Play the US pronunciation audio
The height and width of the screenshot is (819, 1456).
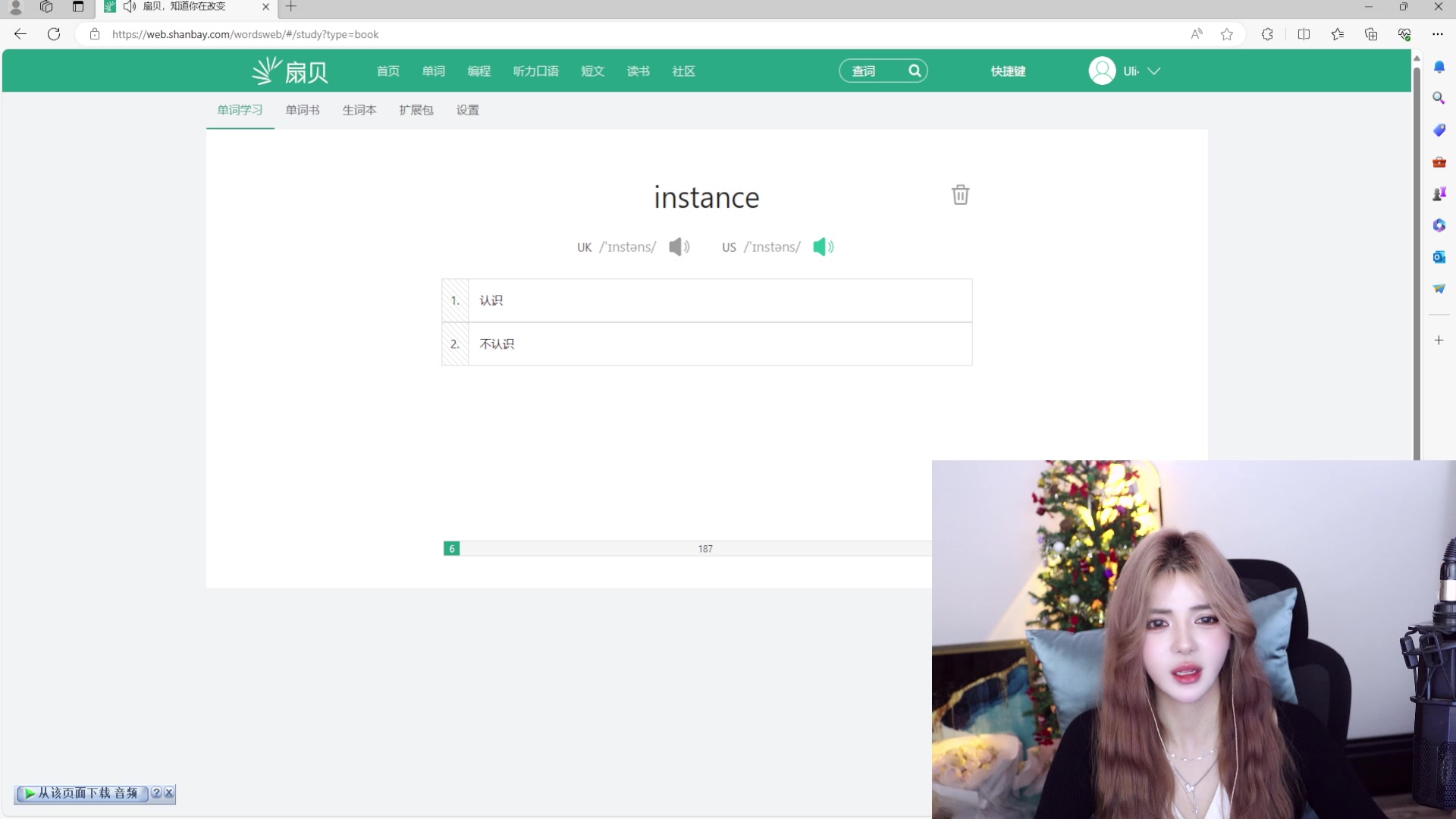[823, 246]
